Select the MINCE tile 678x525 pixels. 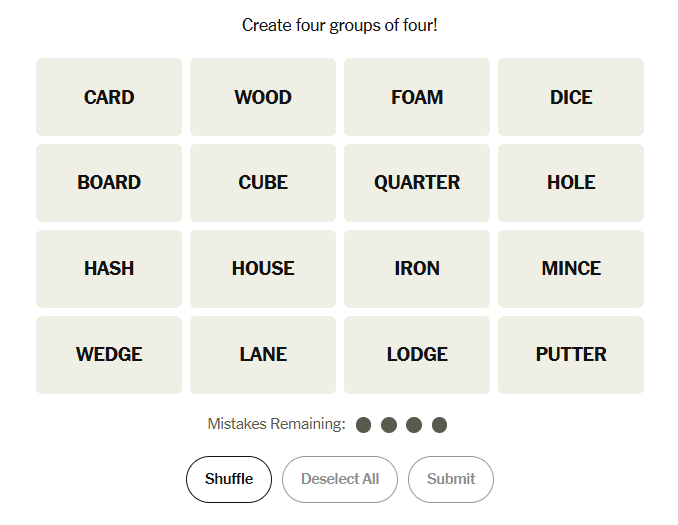(571, 269)
